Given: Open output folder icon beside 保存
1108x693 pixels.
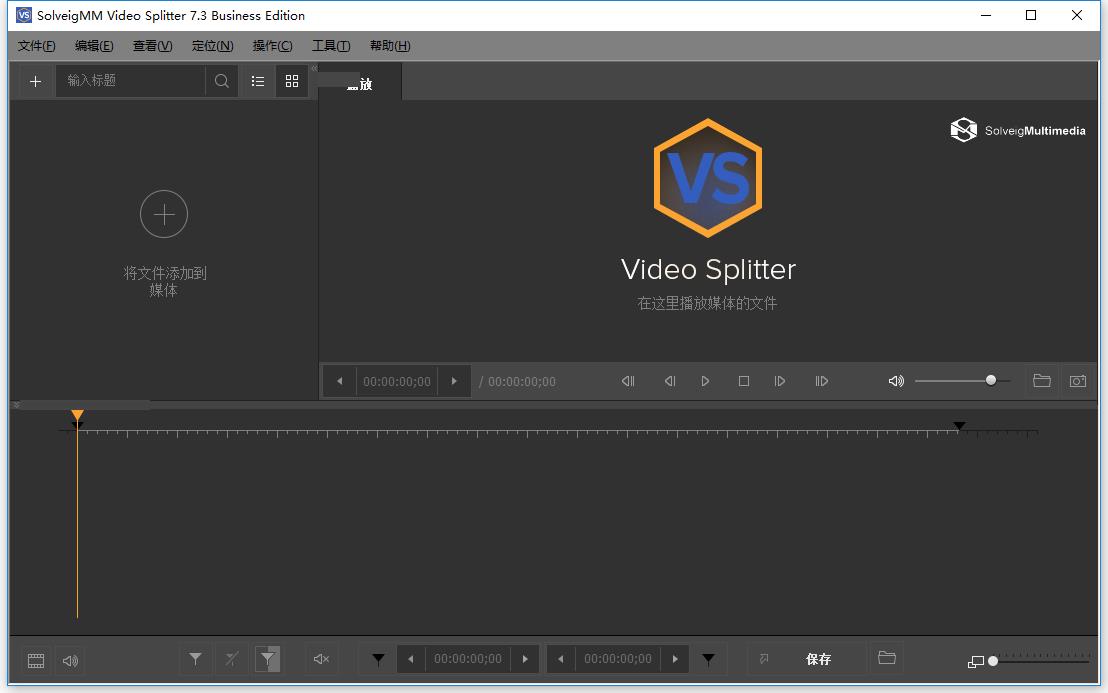Looking at the screenshot, I should point(887,658).
